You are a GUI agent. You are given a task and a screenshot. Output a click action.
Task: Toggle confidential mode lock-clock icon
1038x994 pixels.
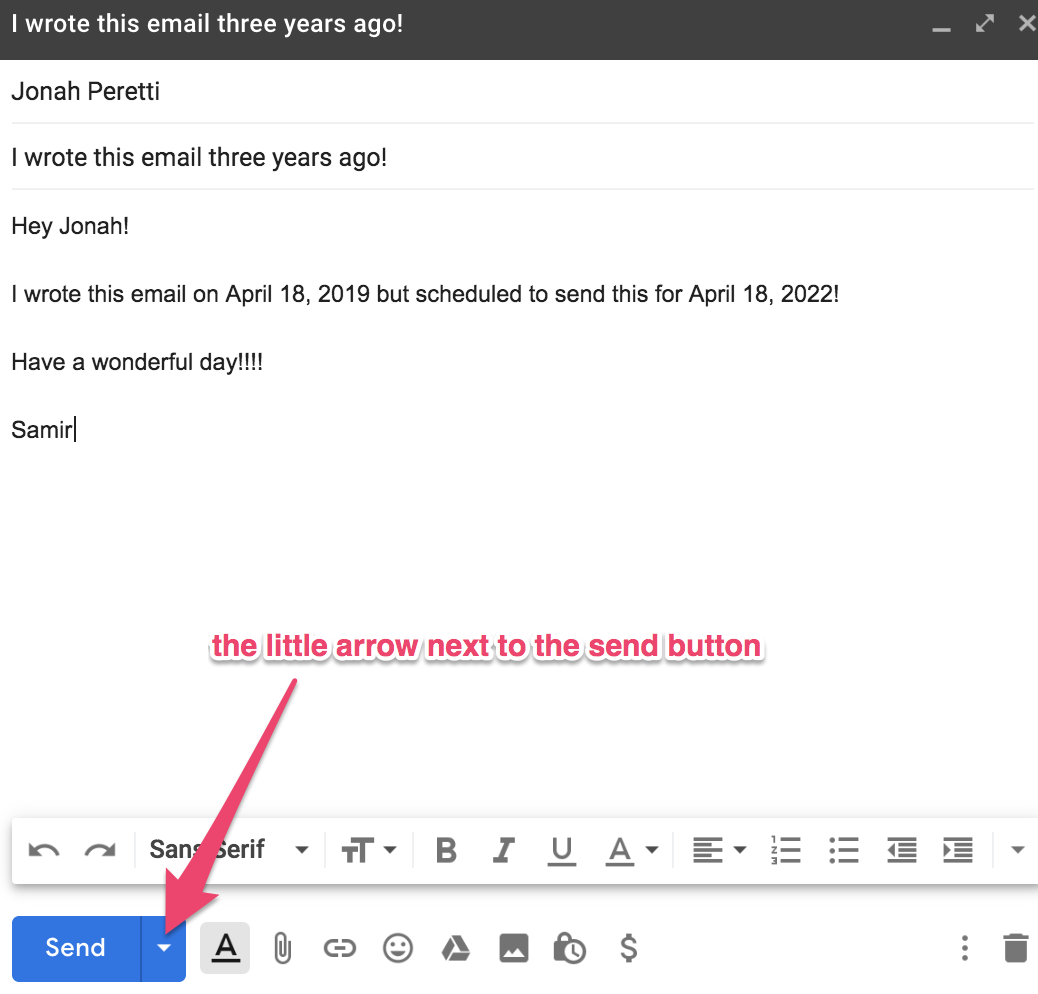(x=569, y=948)
